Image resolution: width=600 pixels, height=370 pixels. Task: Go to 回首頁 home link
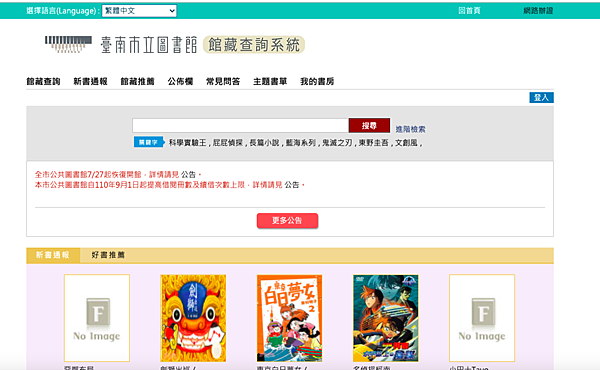469,11
